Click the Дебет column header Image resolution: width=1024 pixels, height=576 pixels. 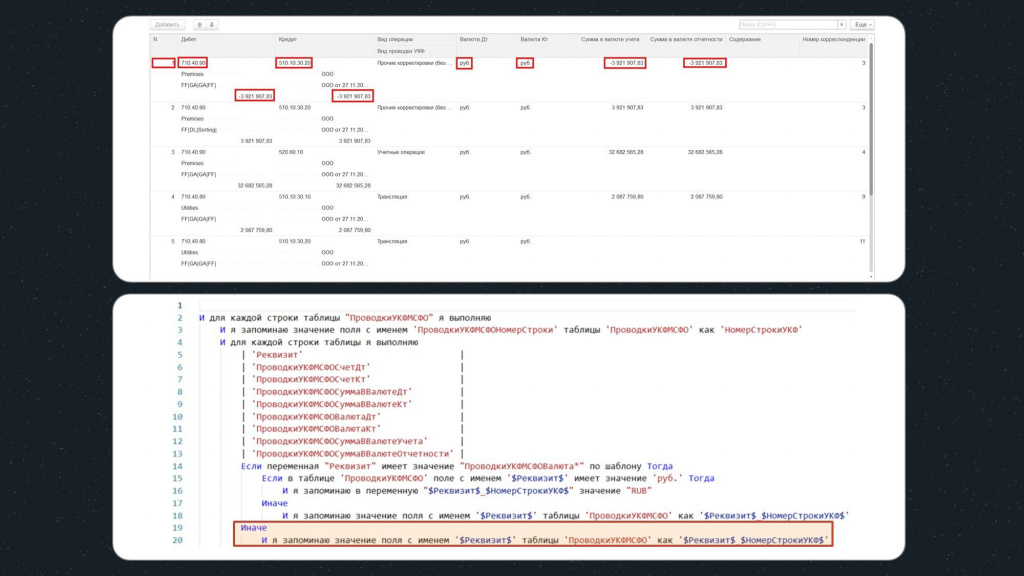click(189, 39)
